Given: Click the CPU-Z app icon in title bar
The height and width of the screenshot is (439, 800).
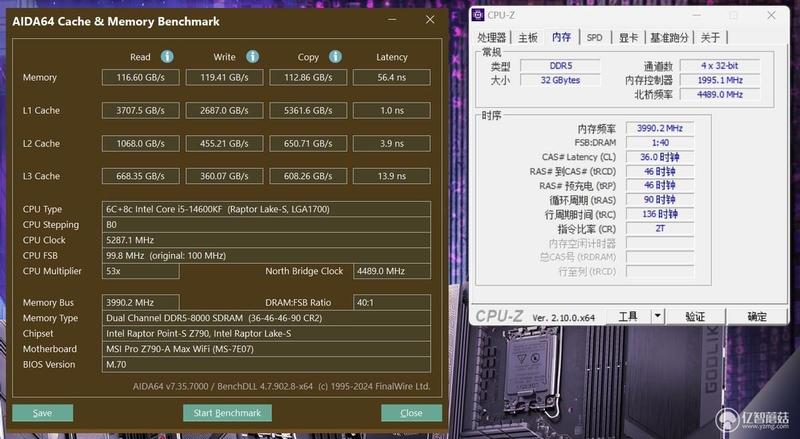Looking at the screenshot, I should [478, 15].
